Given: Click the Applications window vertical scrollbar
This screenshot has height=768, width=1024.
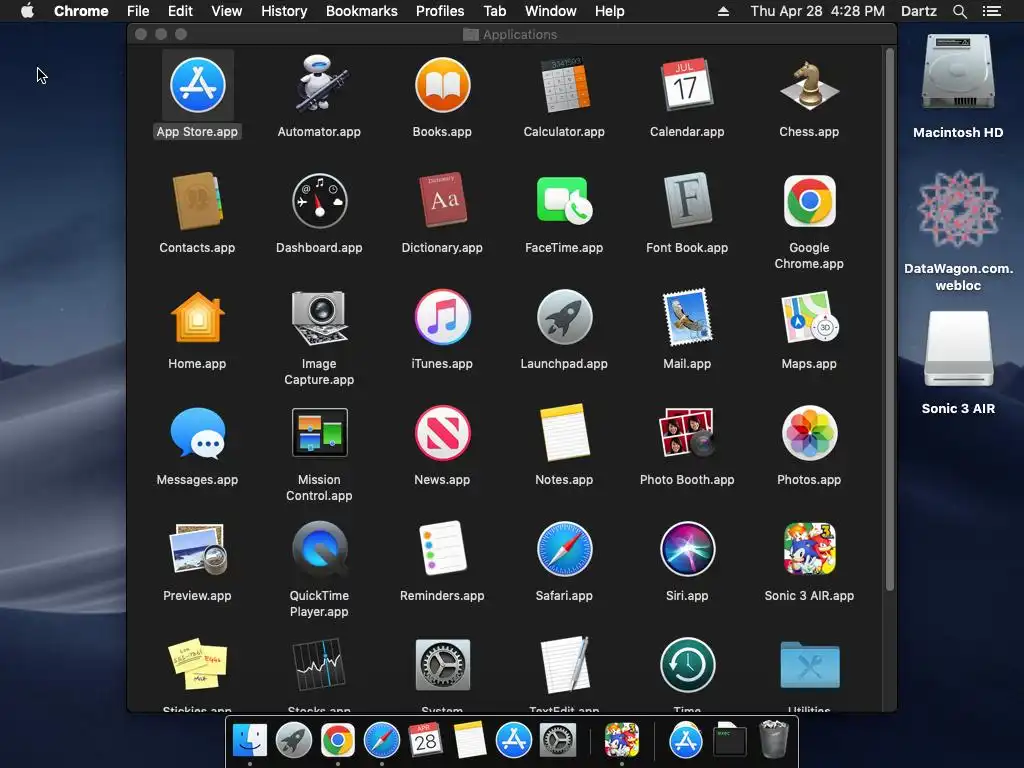Looking at the screenshot, I should (889, 319).
